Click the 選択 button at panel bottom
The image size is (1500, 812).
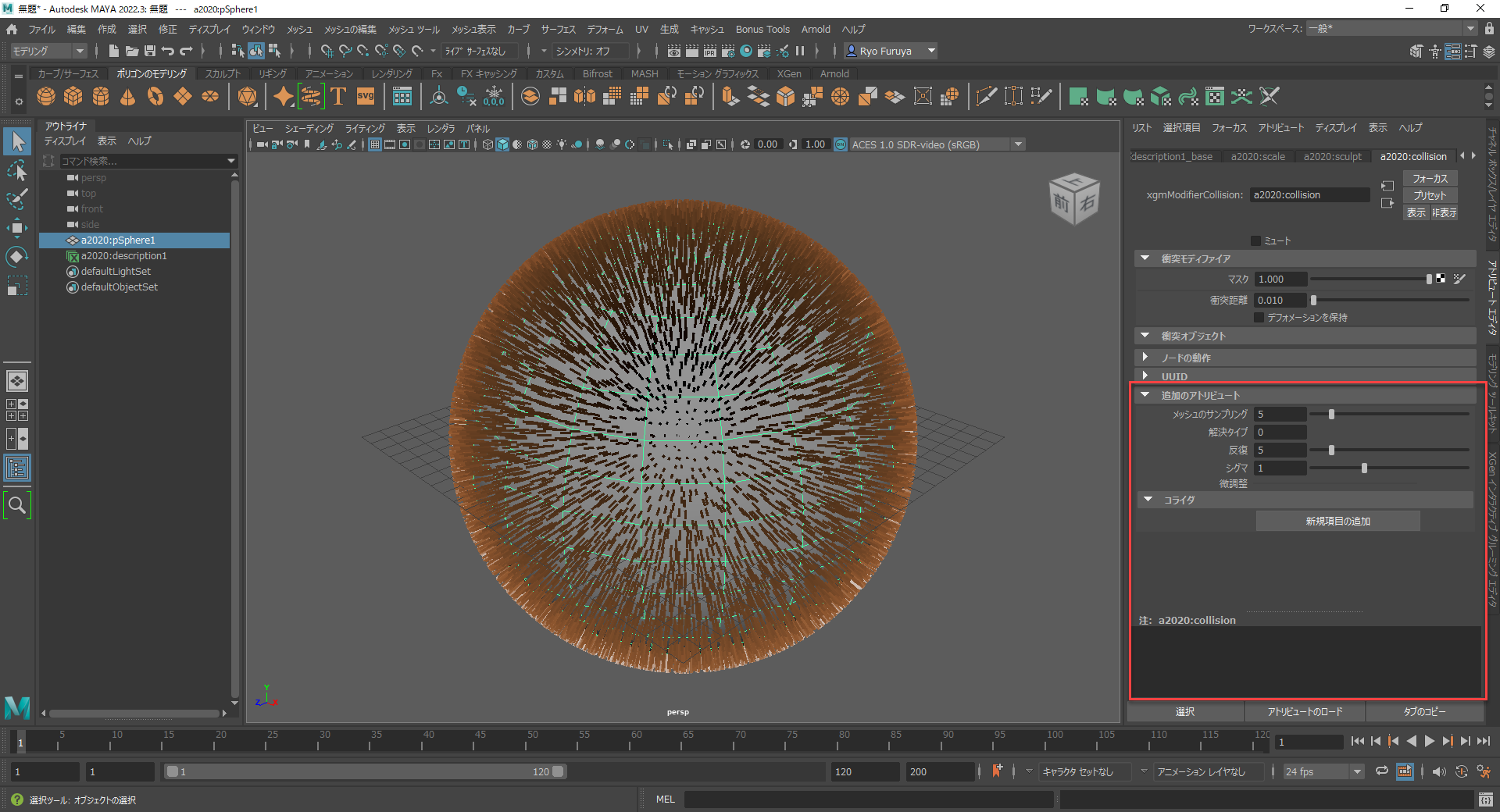1185,711
